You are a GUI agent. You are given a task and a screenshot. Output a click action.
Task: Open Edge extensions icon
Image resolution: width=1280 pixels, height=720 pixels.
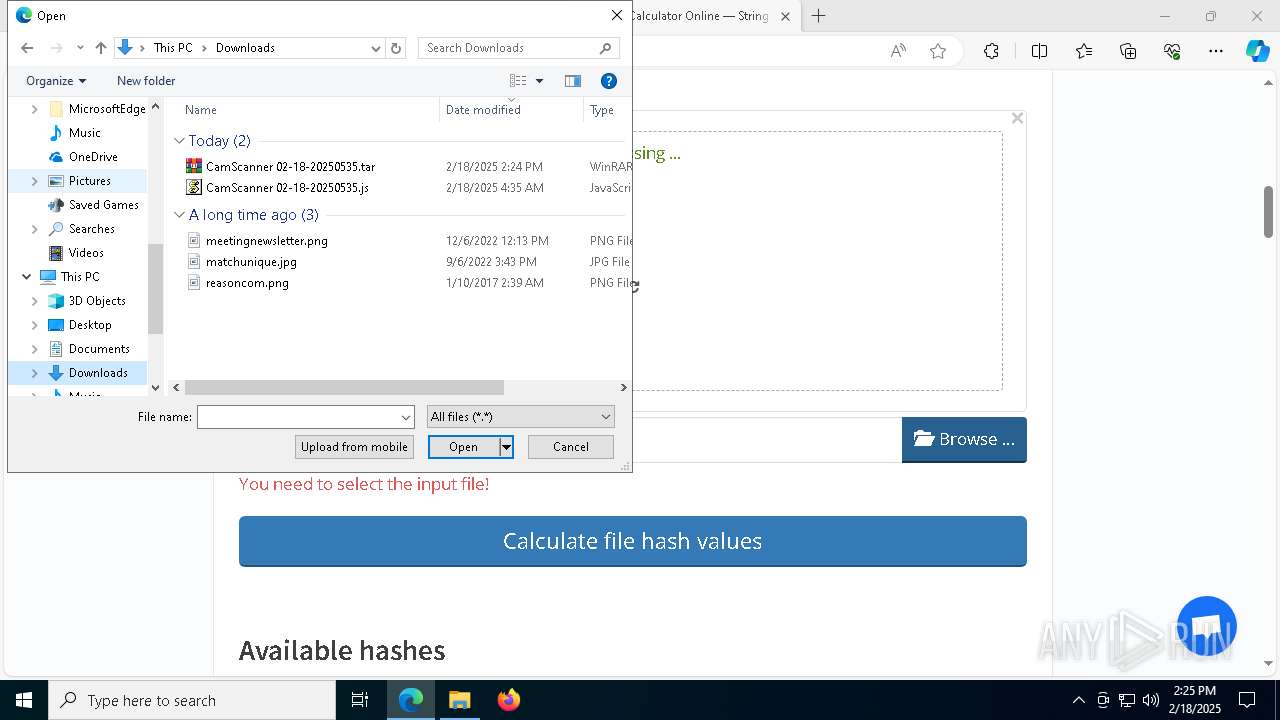point(991,52)
